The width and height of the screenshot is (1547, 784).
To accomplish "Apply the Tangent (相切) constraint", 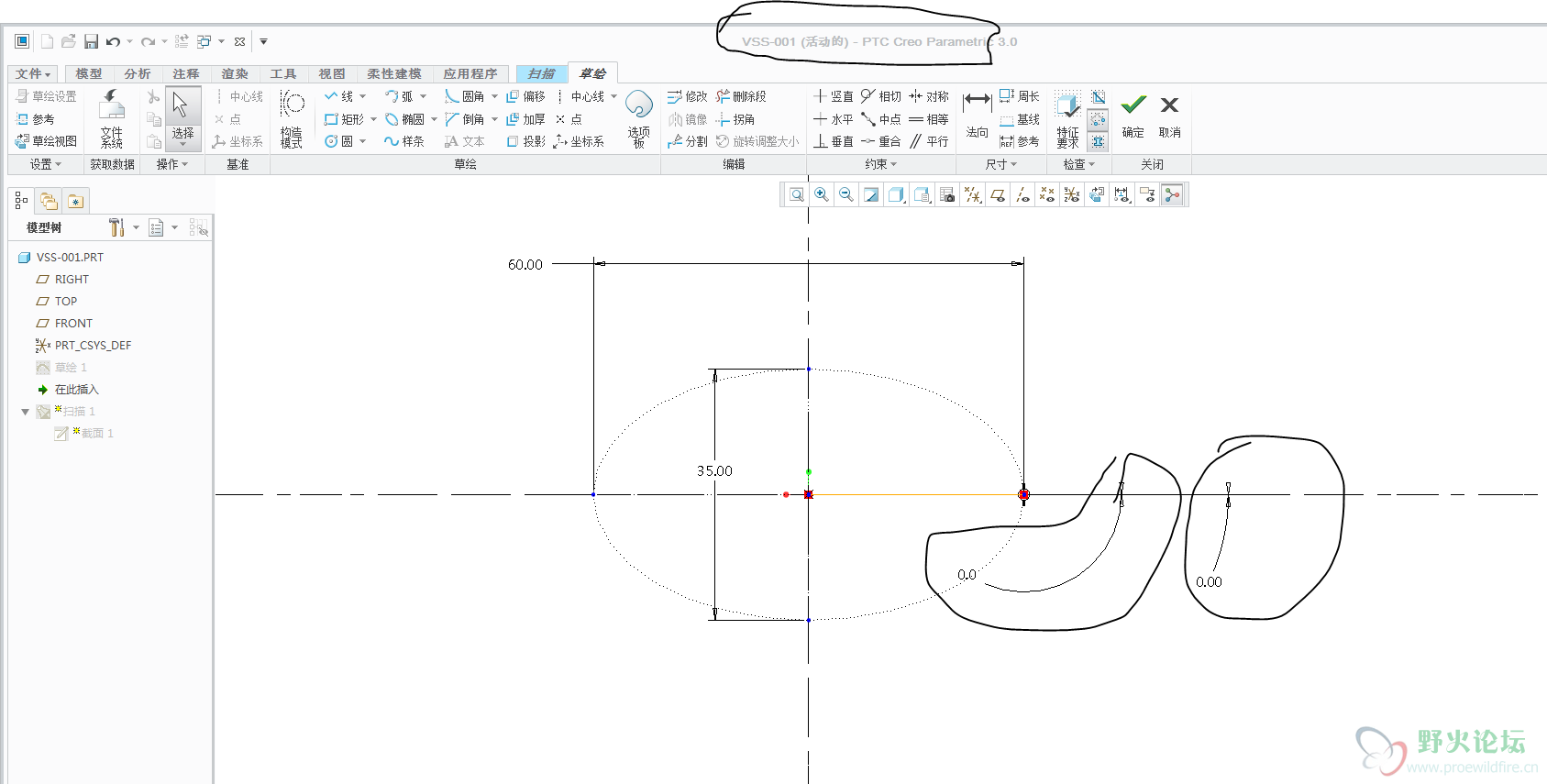I will [881, 96].
